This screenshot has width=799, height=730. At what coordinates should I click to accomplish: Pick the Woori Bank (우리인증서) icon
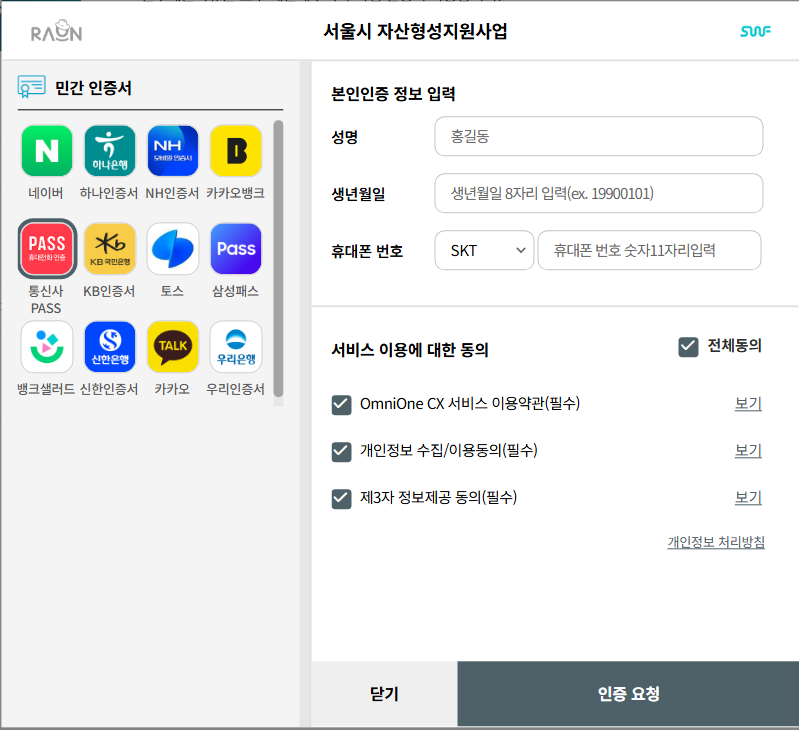236,346
